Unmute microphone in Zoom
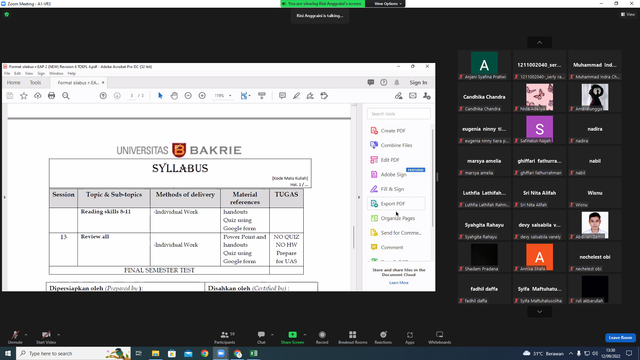The image size is (640, 360). pyautogui.click(x=15, y=337)
